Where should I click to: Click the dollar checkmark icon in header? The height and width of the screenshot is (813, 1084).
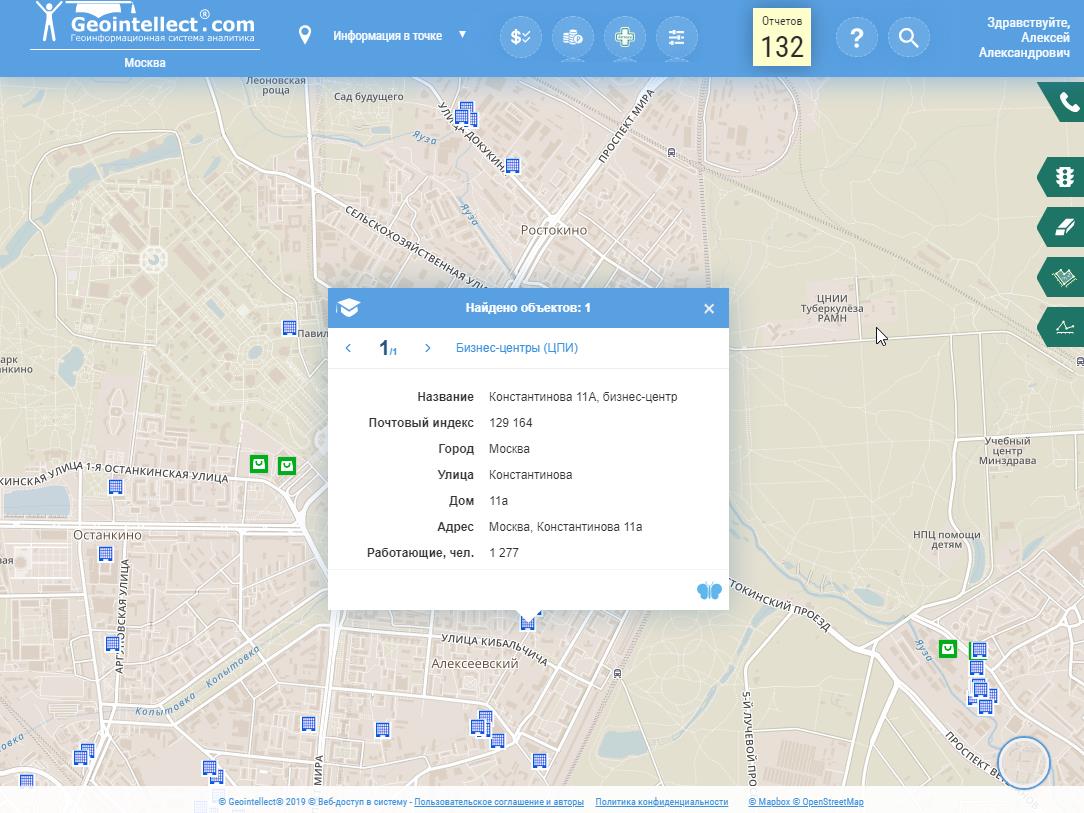520,38
